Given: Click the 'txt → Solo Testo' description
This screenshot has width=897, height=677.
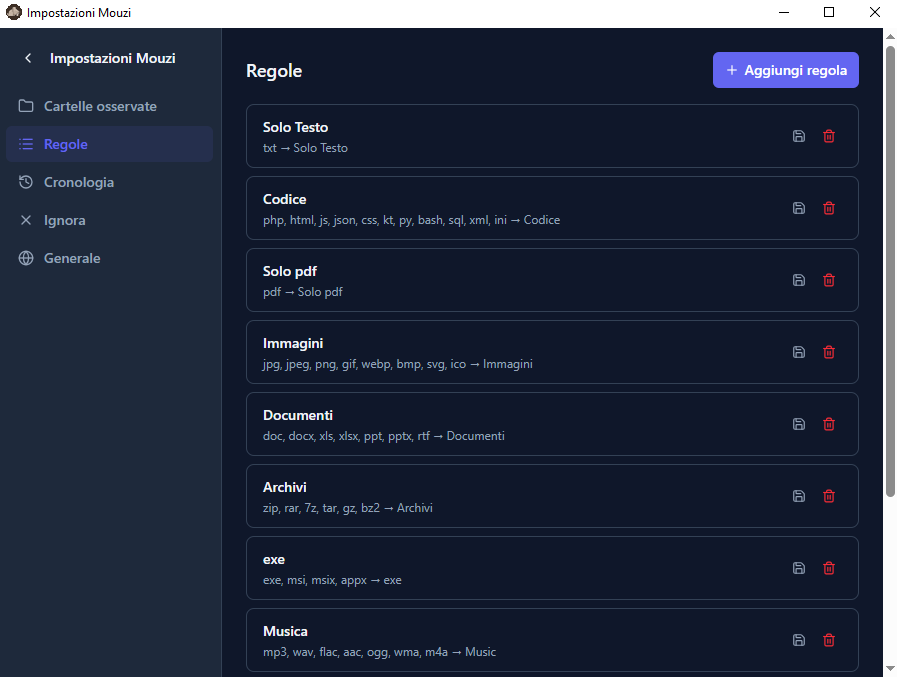Looking at the screenshot, I should [x=305, y=148].
